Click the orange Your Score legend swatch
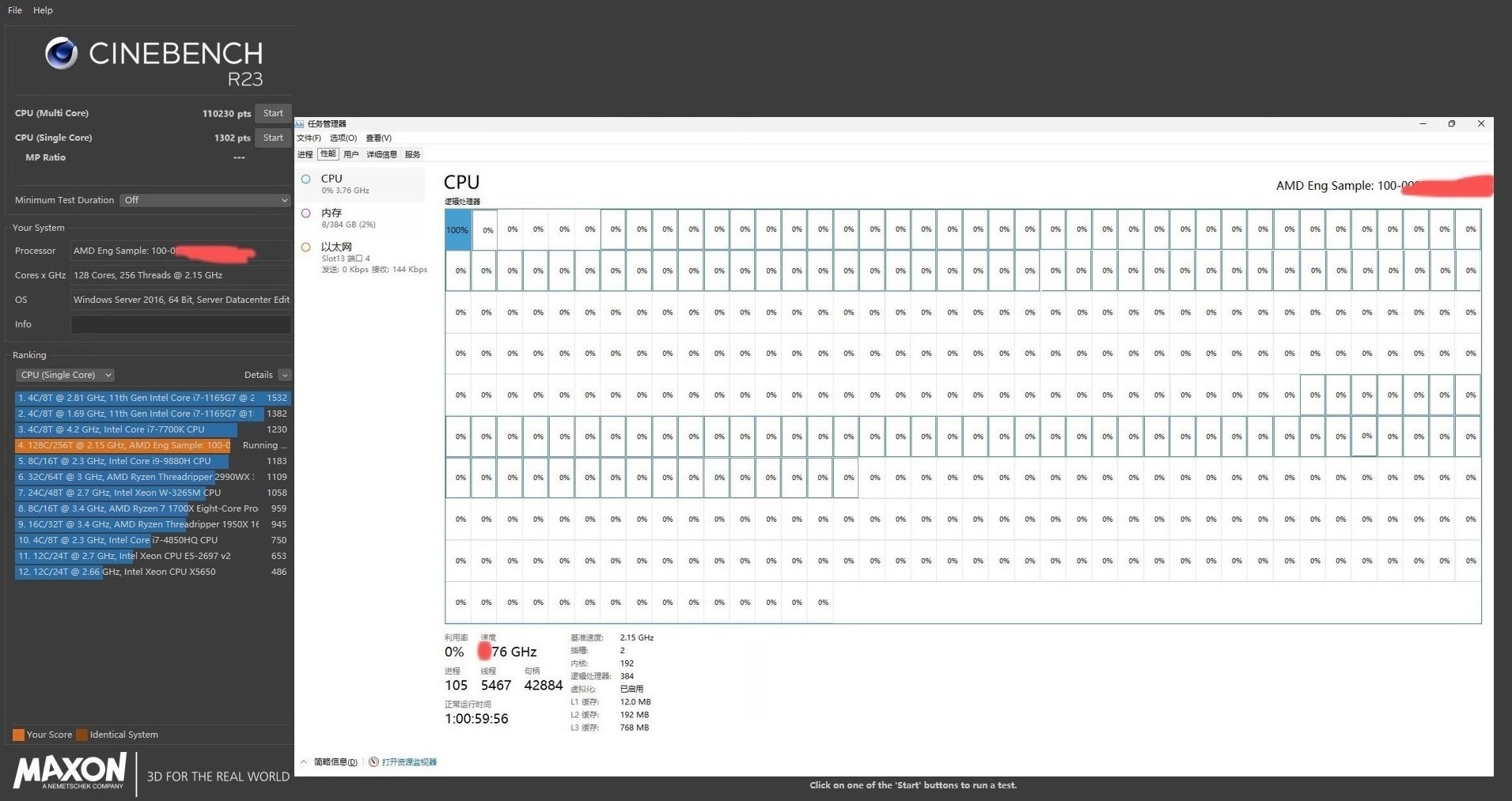The width and height of the screenshot is (1512, 801). pyautogui.click(x=18, y=735)
